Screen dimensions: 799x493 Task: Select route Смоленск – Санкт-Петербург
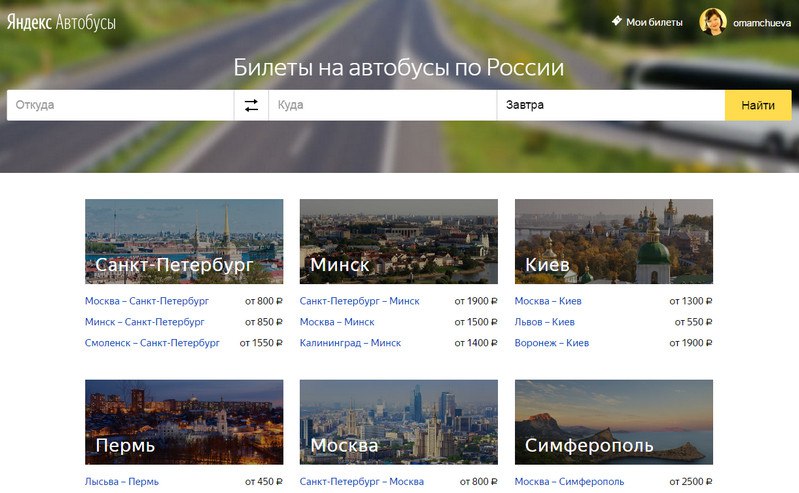tap(152, 343)
